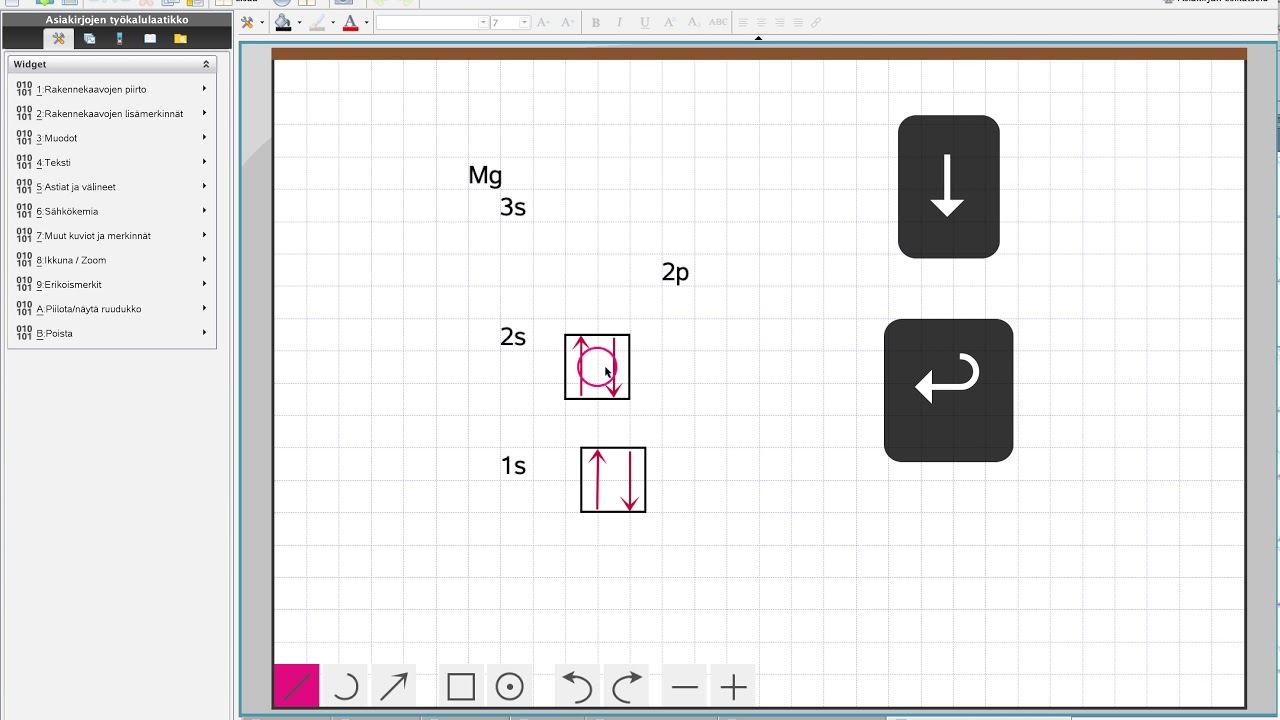Select the straight line drawing tool
The image size is (1280, 720).
[297, 687]
